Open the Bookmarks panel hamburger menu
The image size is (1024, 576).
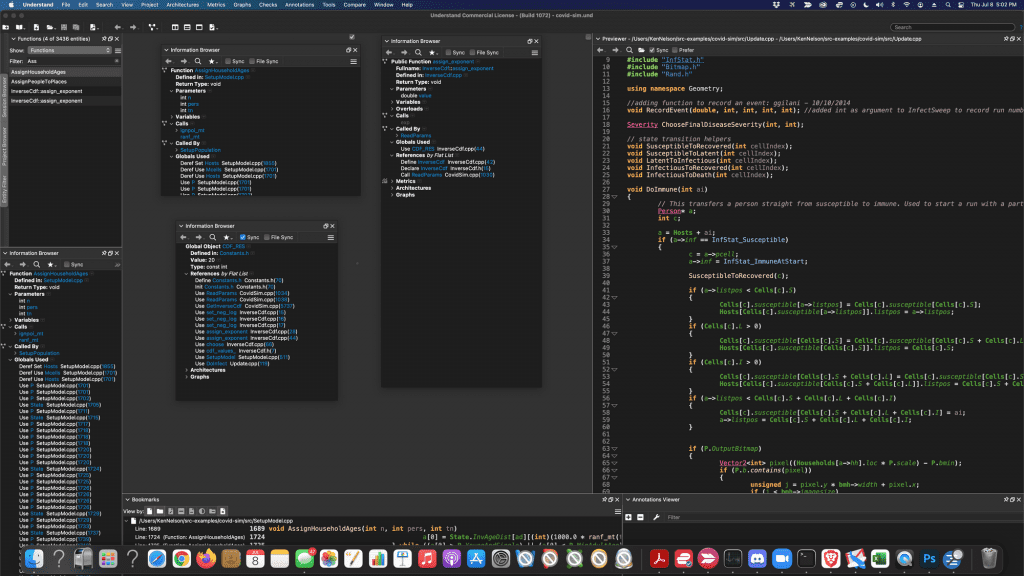[x=617, y=511]
